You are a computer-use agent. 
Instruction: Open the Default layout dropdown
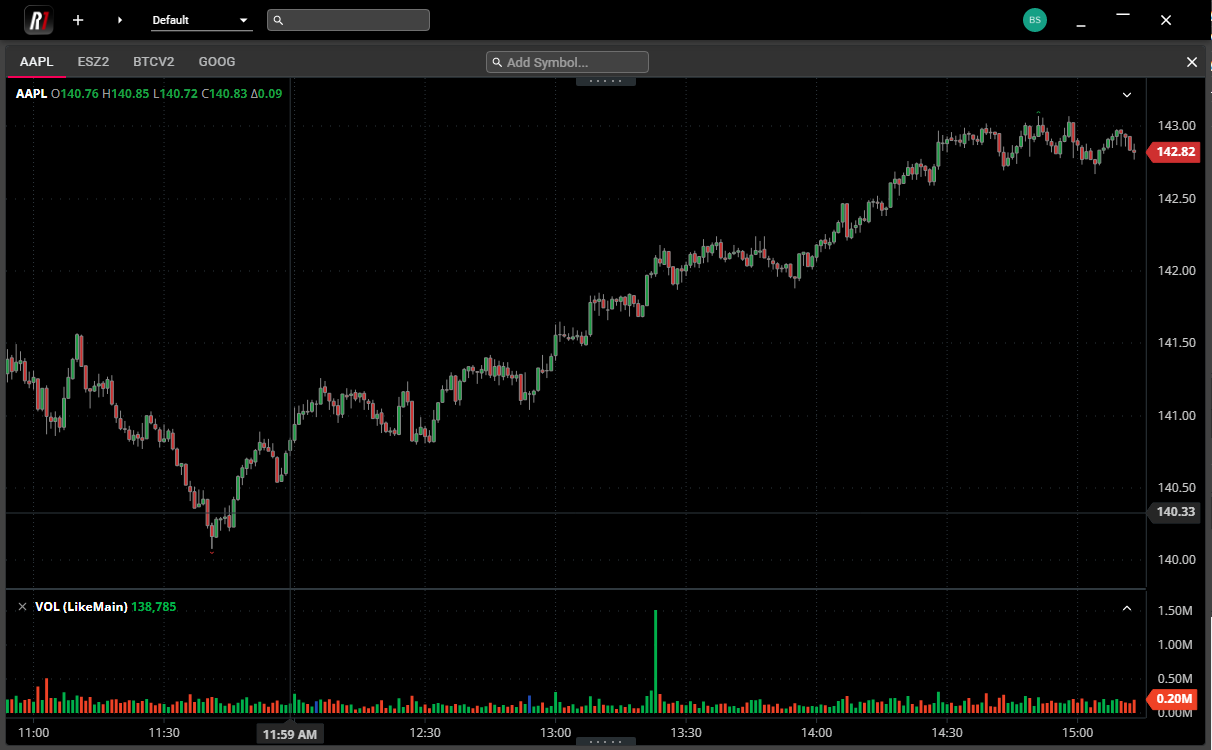[201, 20]
